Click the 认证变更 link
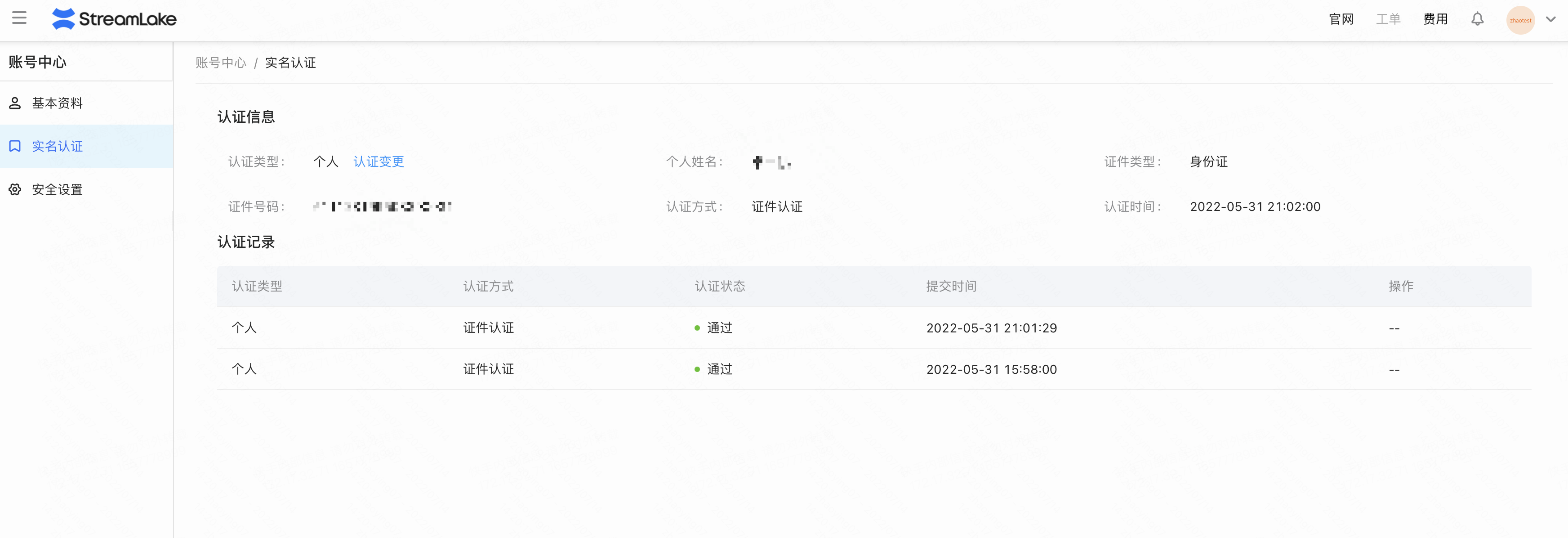Image resolution: width=1568 pixels, height=538 pixels. point(379,161)
